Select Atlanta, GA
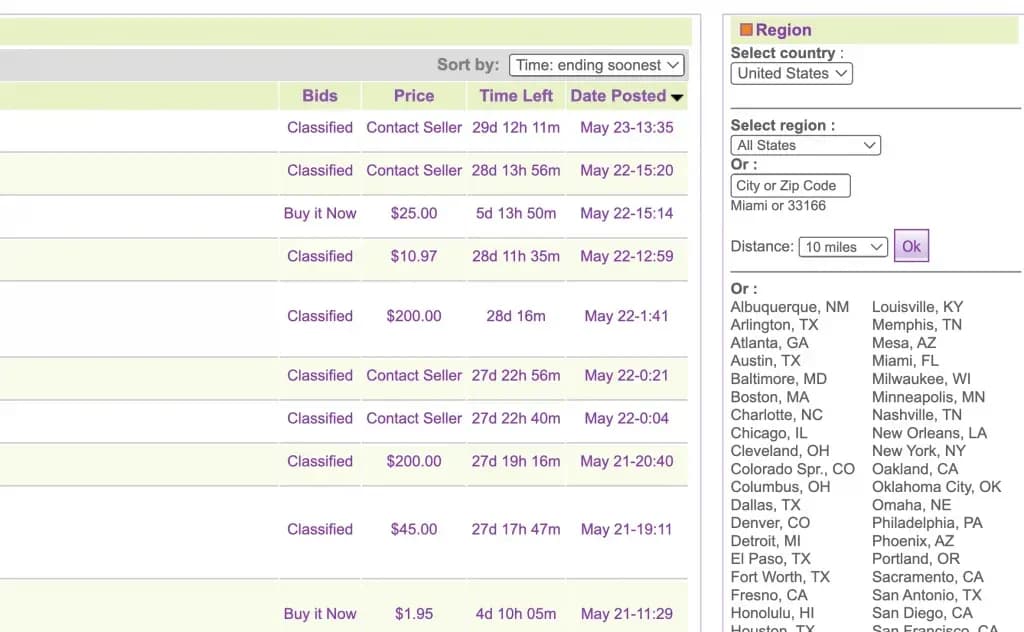 [769, 343]
